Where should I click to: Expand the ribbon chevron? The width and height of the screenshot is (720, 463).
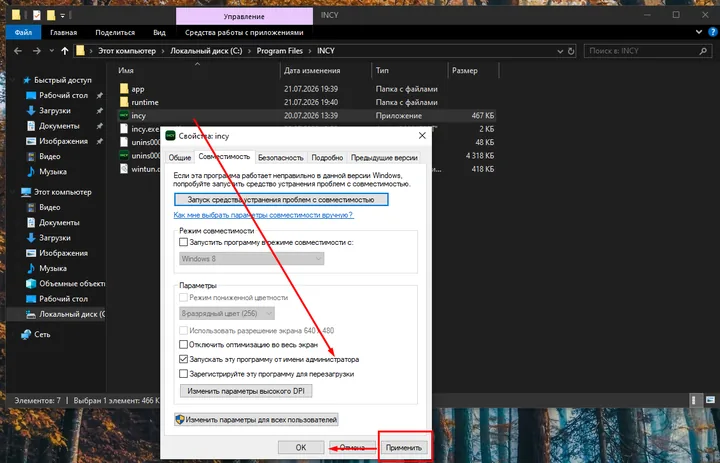click(699, 32)
